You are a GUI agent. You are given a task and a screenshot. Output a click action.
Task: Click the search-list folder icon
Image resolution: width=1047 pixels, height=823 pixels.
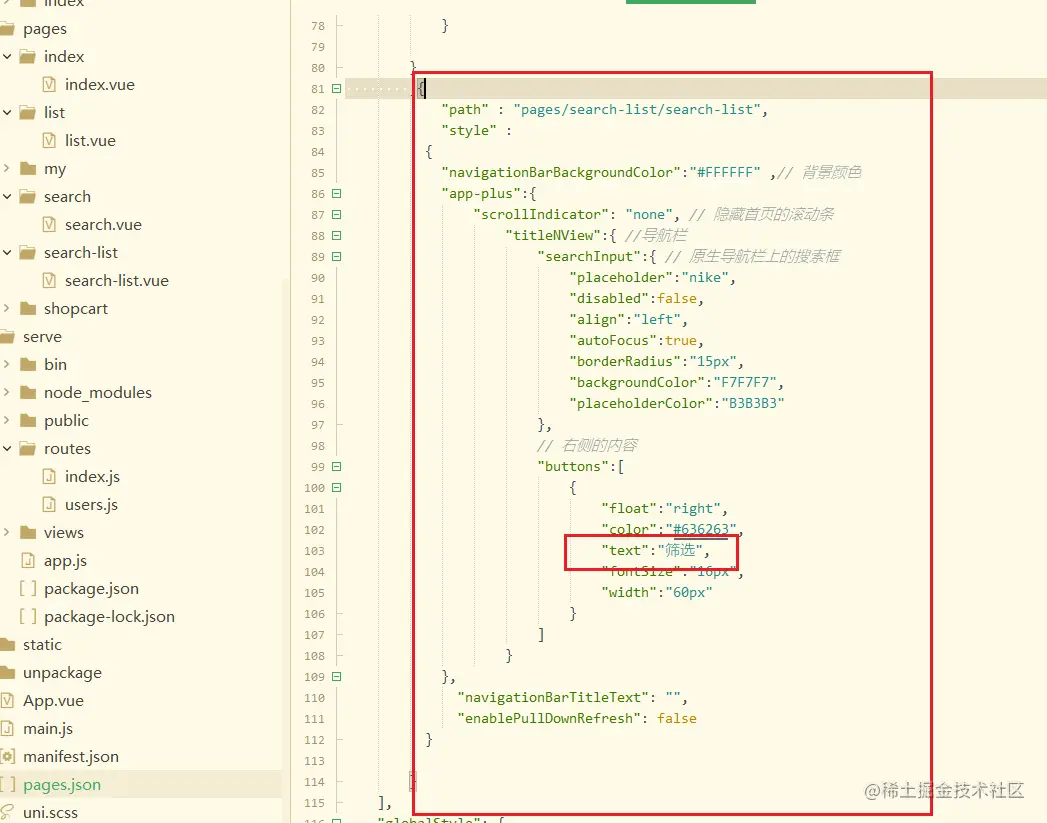tap(28, 252)
